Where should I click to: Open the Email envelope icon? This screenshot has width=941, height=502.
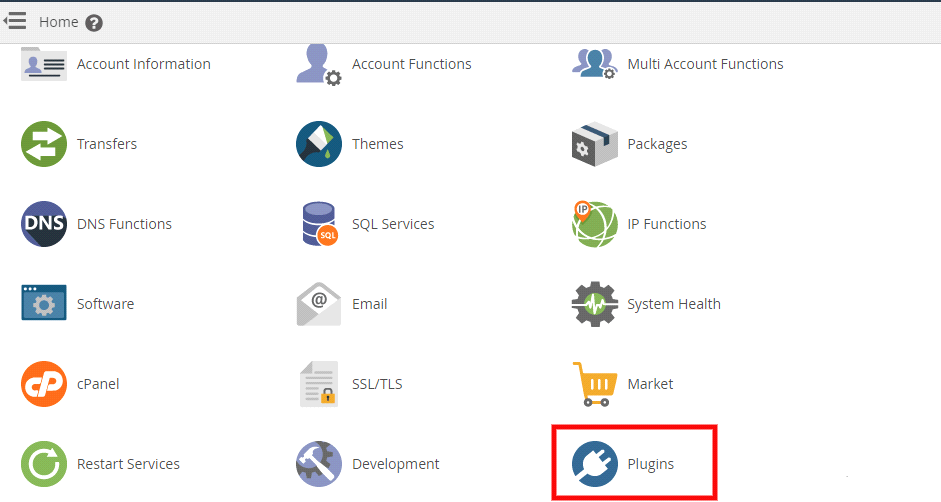(x=319, y=304)
